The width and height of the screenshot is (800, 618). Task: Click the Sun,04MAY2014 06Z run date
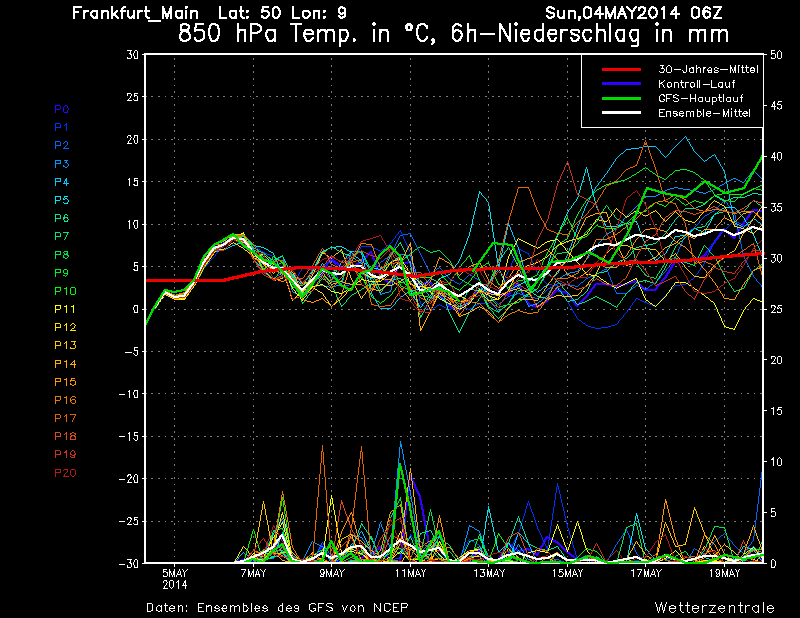click(x=634, y=13)
